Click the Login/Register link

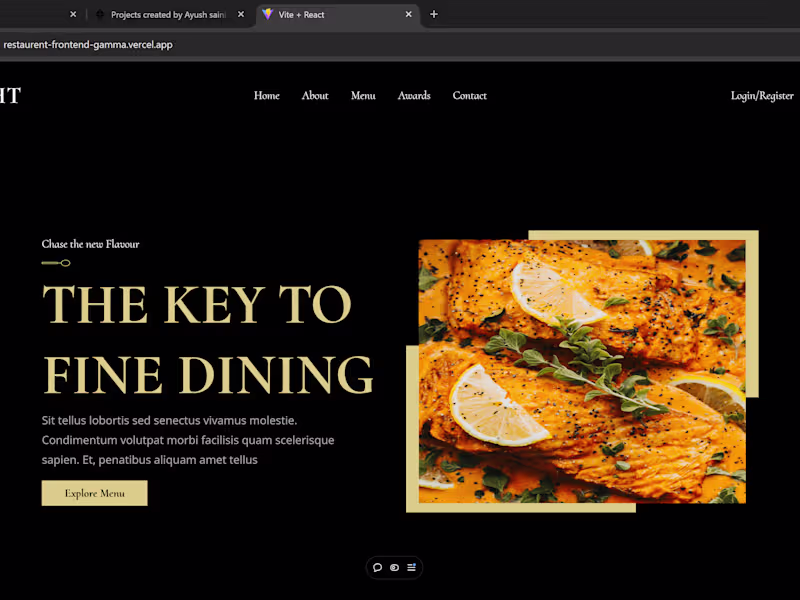(762, 96)
